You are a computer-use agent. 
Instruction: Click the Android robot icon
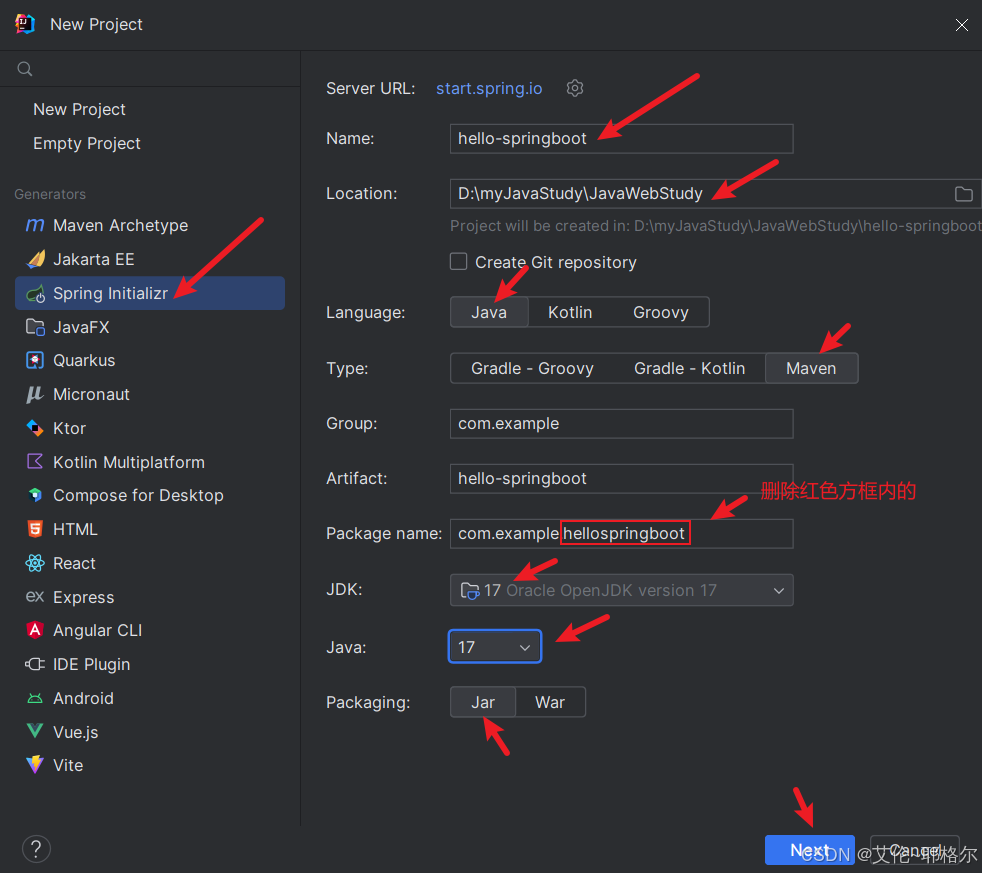click(x=35, y=698)
